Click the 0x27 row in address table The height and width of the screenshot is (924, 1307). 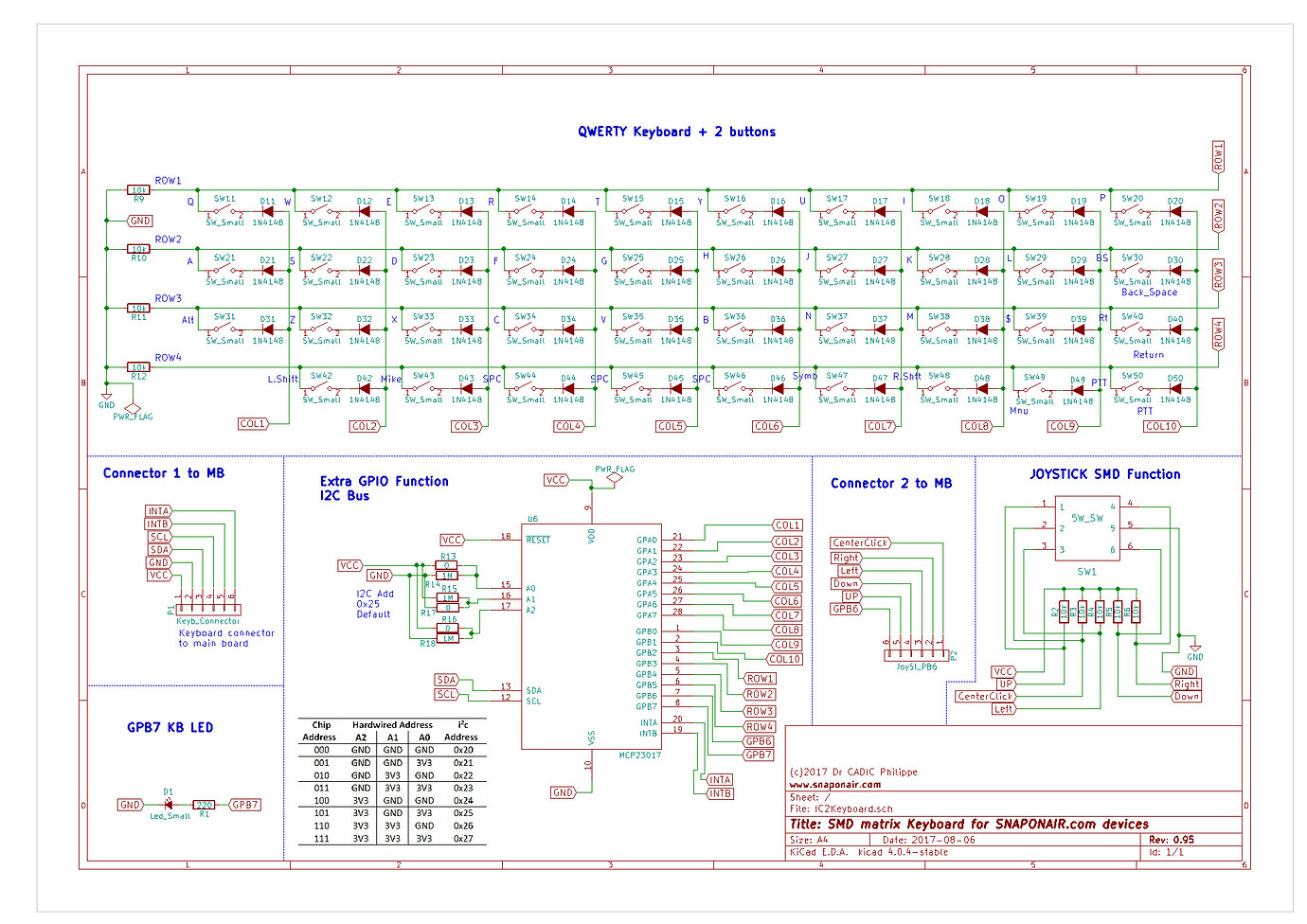tap(393, 837)
